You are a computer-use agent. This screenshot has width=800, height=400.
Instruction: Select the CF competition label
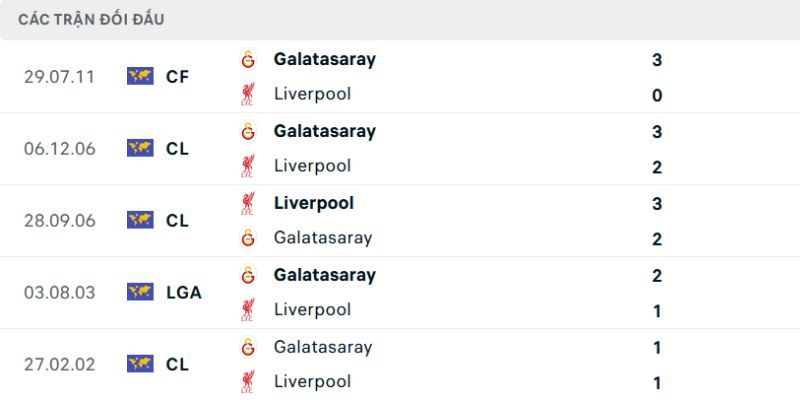178,76
